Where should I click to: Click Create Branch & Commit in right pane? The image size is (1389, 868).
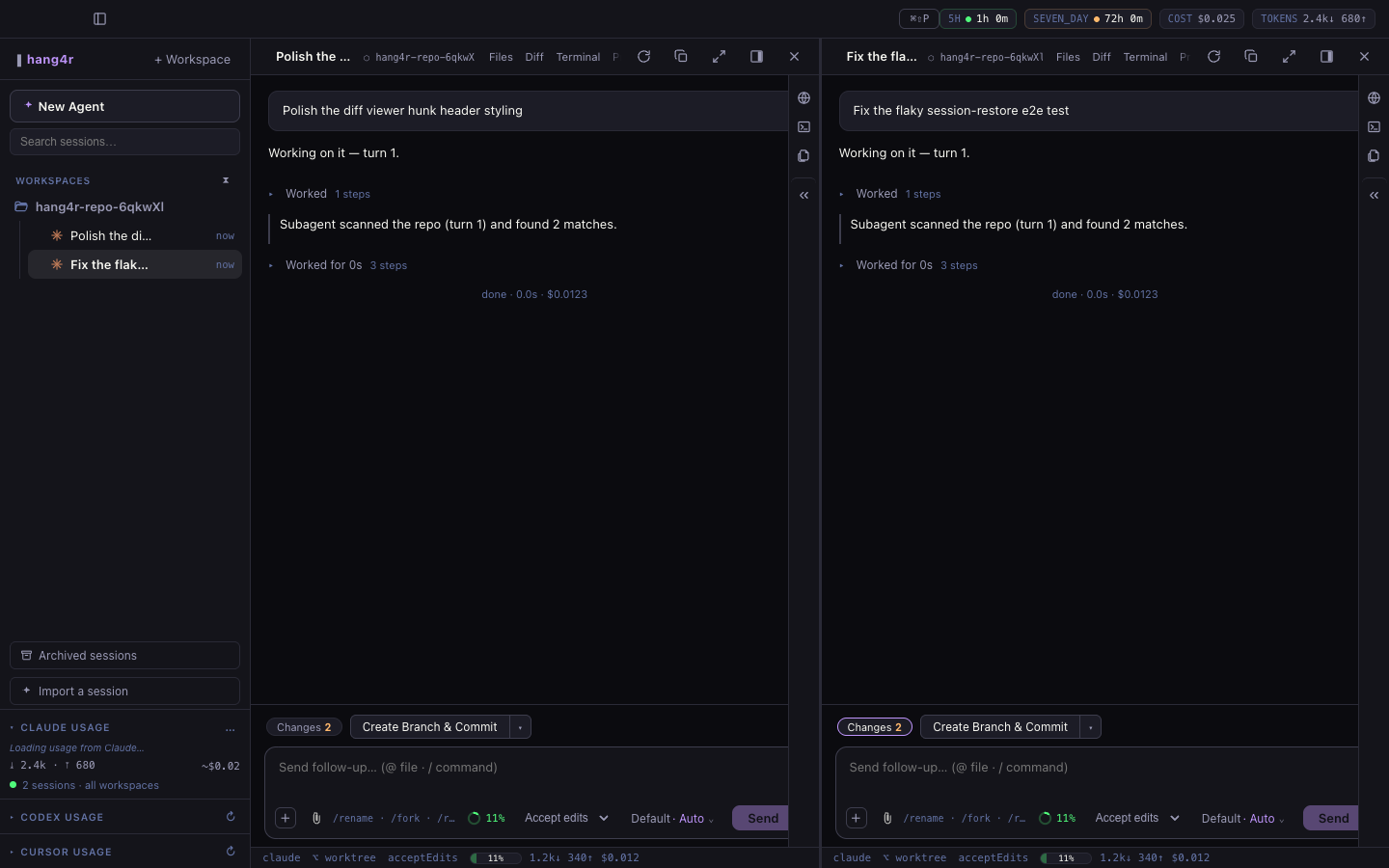(1000, 727)
